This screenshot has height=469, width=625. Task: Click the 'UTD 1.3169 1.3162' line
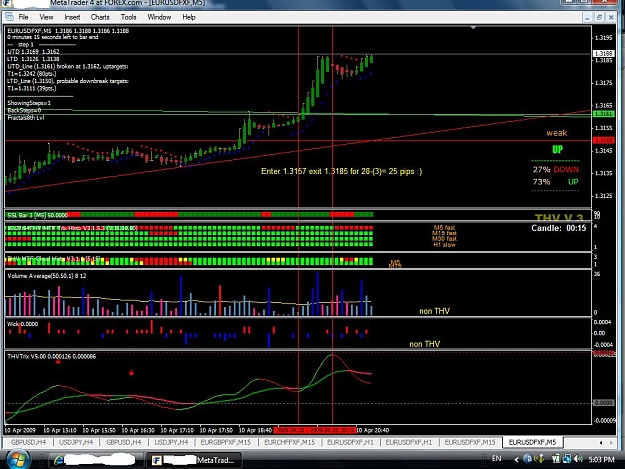click(33, 52)
